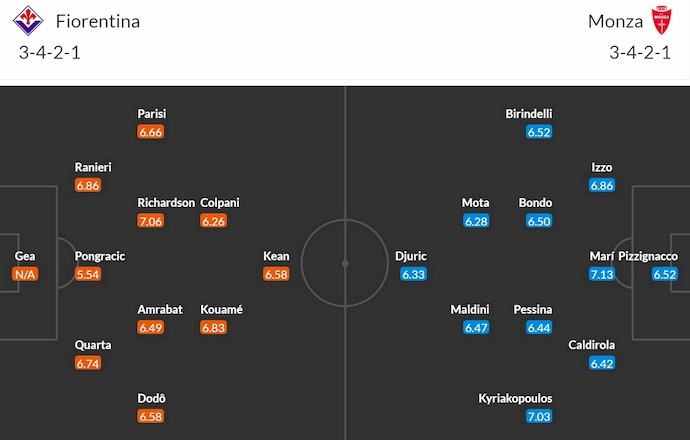This screenshot has width=690, height=440.
Task: Select Marí's 7.13 rating badge
Action: [601, 274]
